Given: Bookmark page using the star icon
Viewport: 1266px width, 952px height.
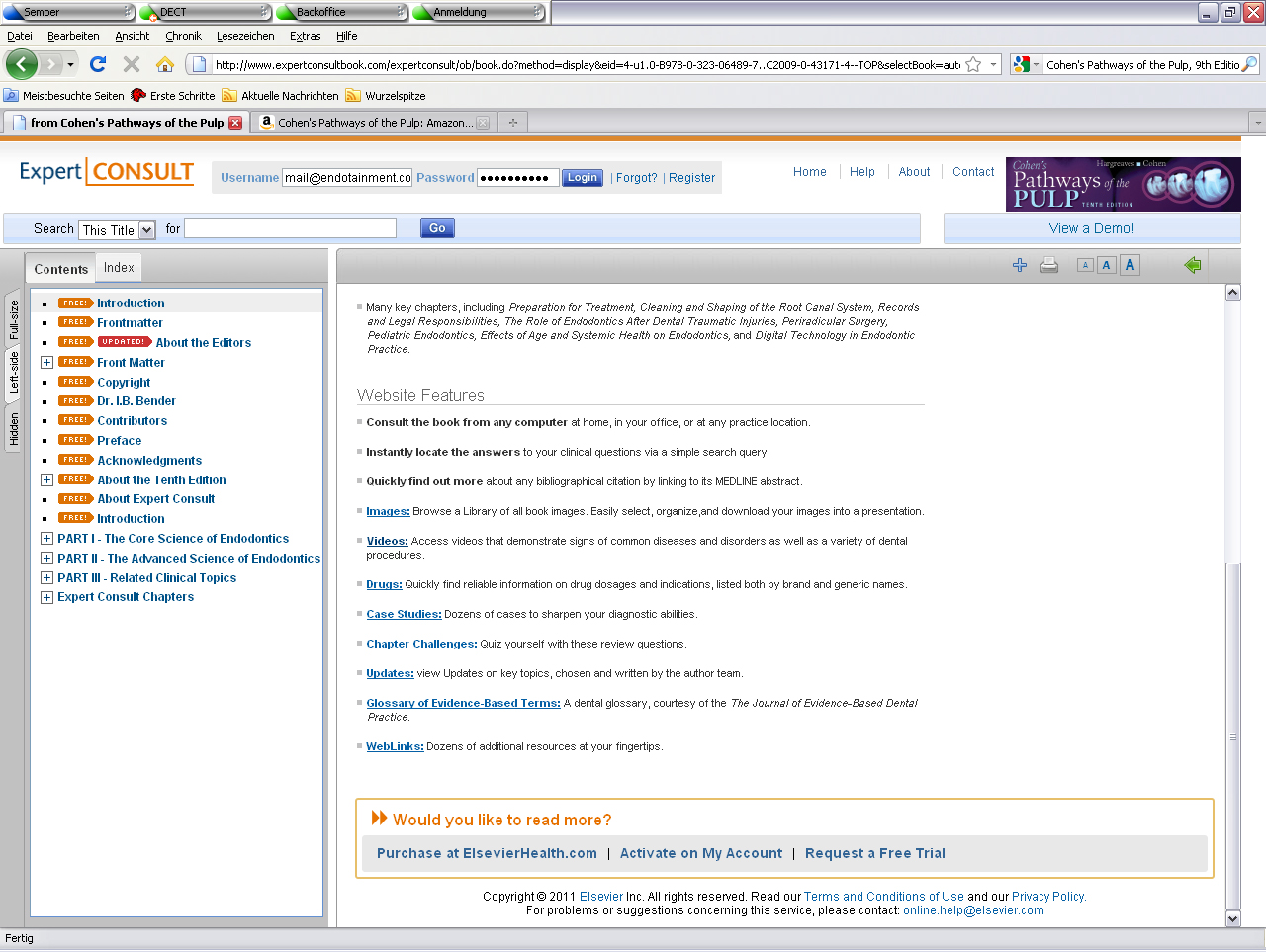Looking at the screenshot, I should click(973, 64).
